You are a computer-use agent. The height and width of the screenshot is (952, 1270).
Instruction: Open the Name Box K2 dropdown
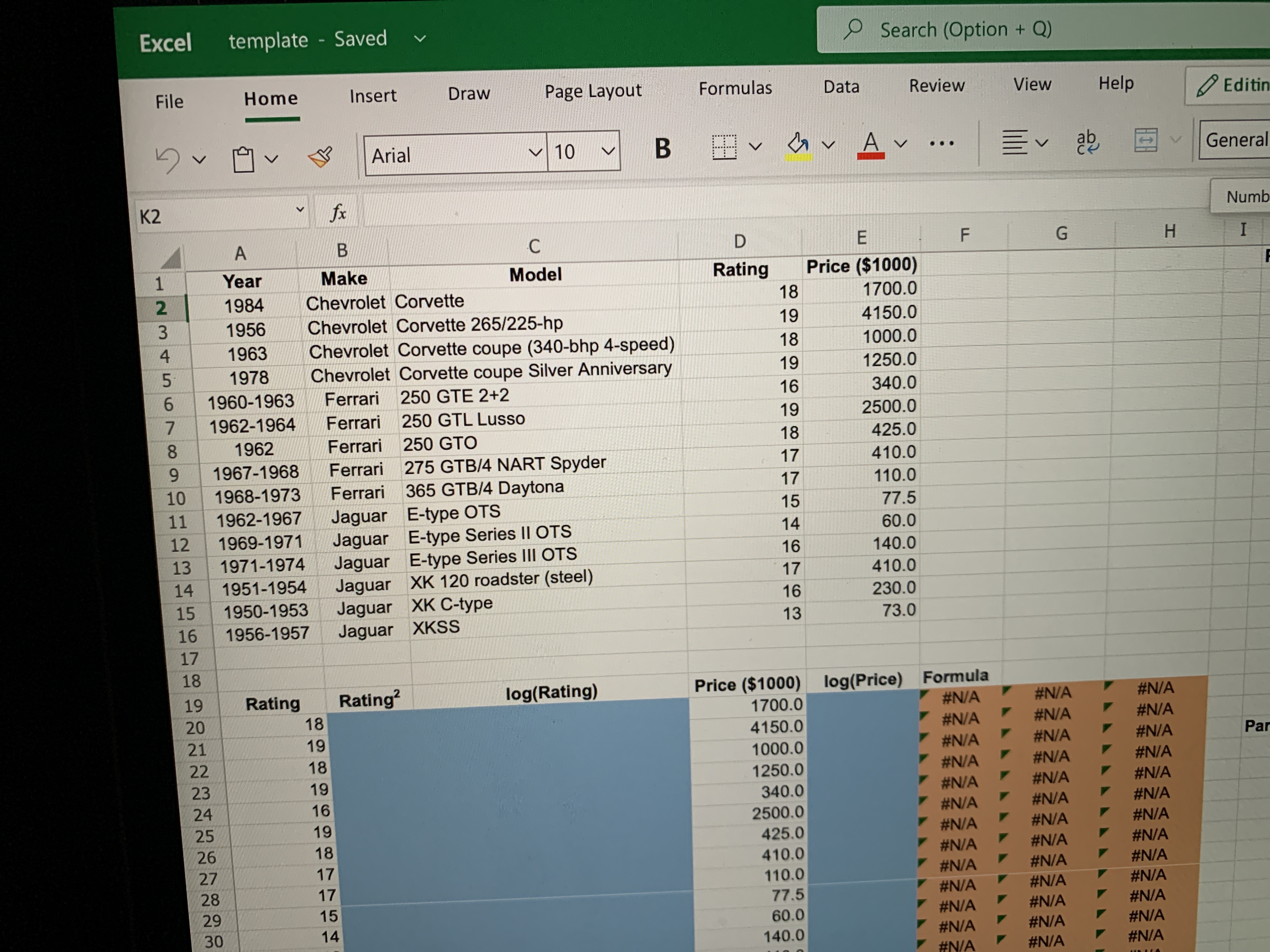(x=299, y=210)
